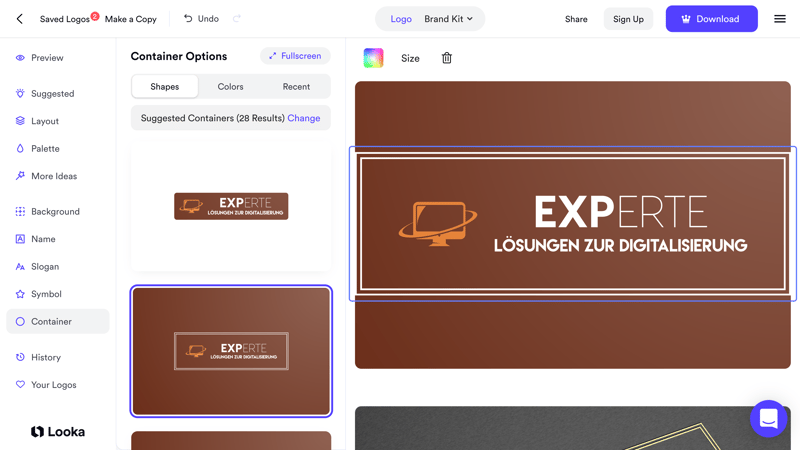Viewport: 800px width, 450px height.
Task: Select the first container thumbnail on white
Action: click(x=231, y=207)
